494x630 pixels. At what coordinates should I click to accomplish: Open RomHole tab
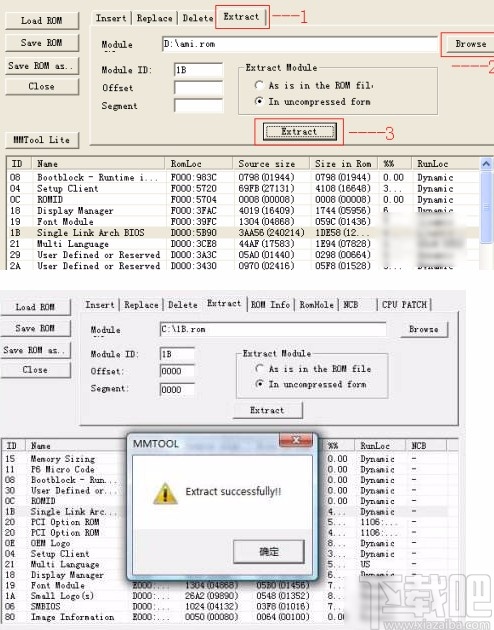coord(316,305)
